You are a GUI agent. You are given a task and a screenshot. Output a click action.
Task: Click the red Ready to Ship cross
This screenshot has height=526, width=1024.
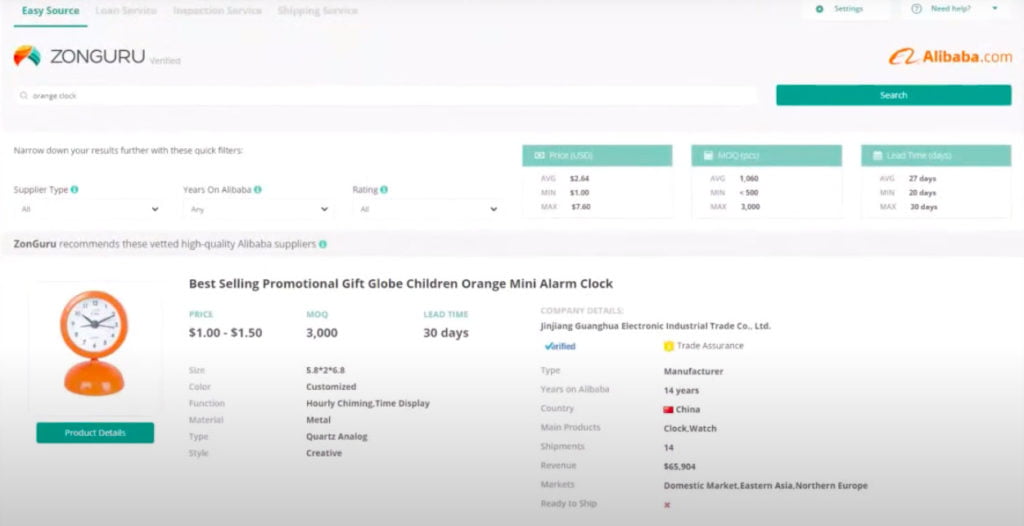click(x=667, y=505)
